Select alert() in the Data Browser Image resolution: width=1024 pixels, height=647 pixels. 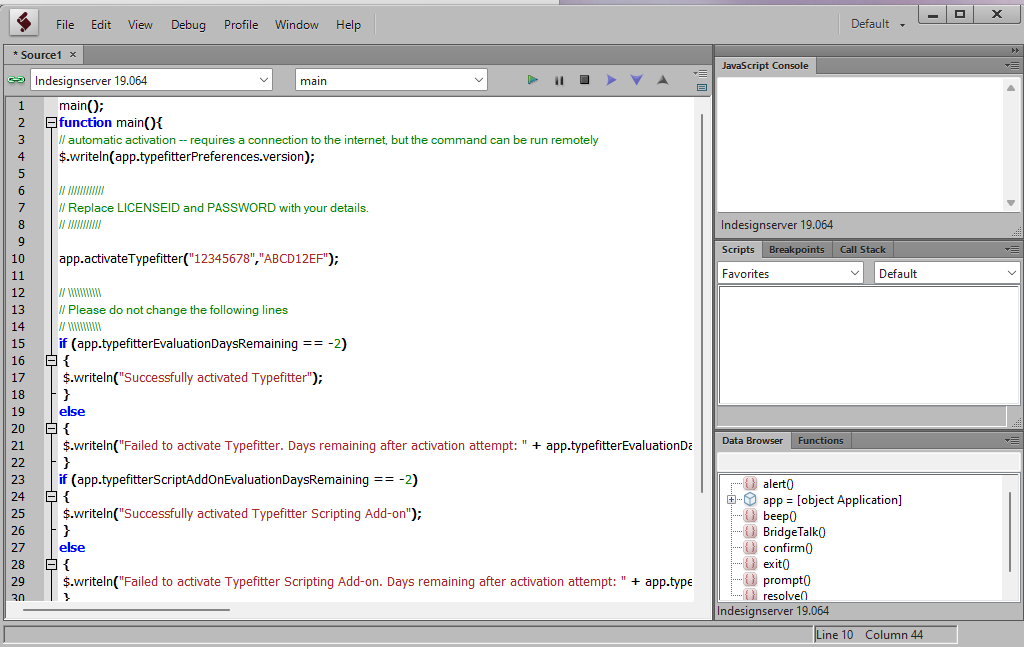pyautogui.click(x=778, y=484)
